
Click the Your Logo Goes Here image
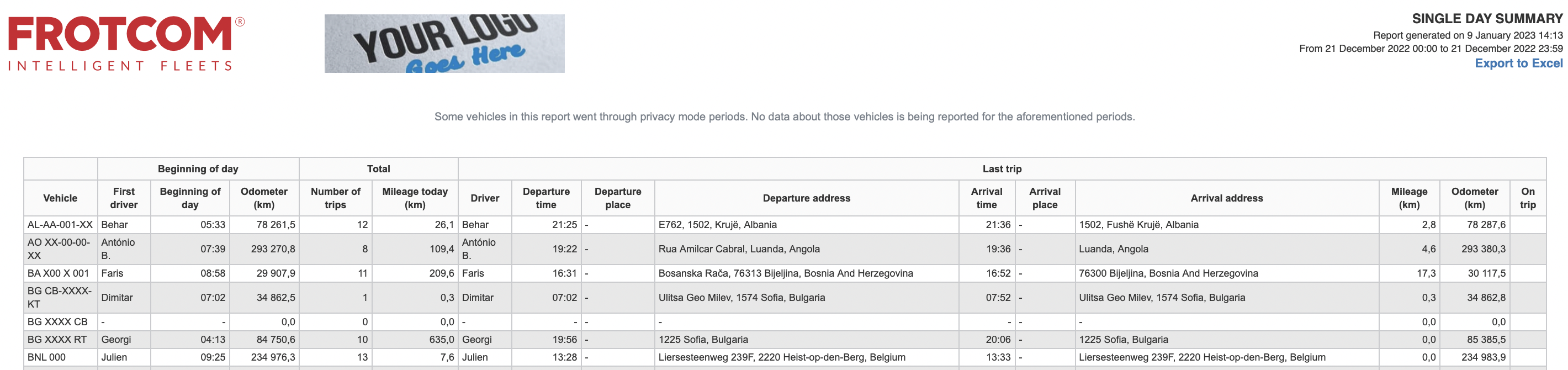point(444,43)
